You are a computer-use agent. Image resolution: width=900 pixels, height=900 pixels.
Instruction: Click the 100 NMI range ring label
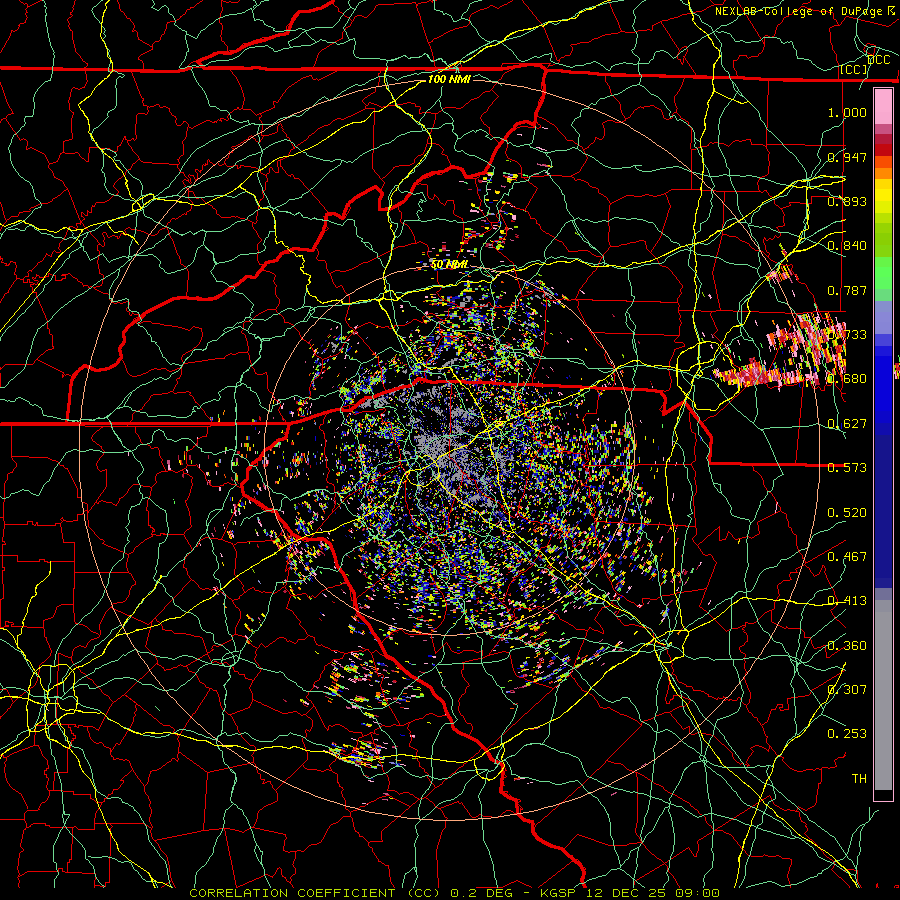(449, 79)
